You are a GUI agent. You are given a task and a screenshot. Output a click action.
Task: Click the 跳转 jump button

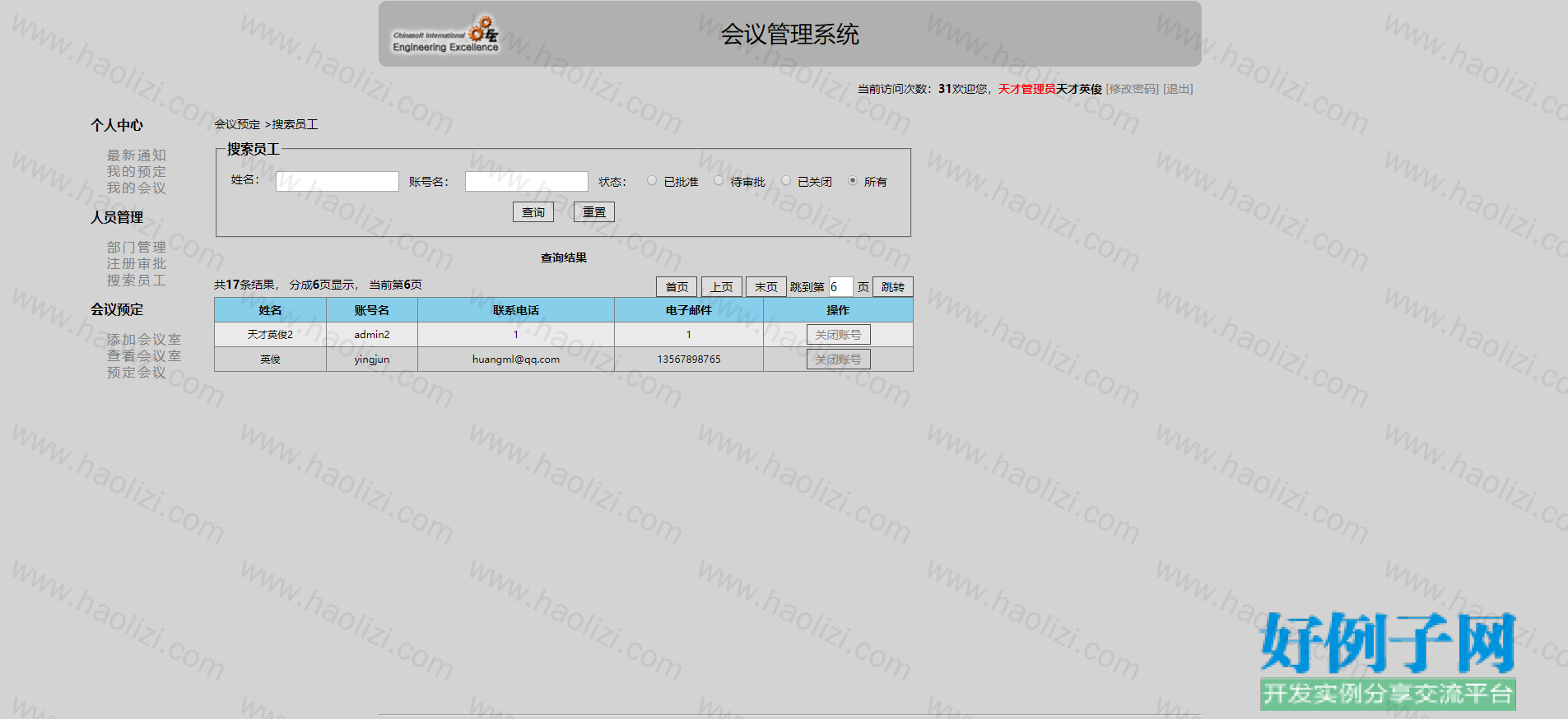pyautogui.click(x=893, y=287)
